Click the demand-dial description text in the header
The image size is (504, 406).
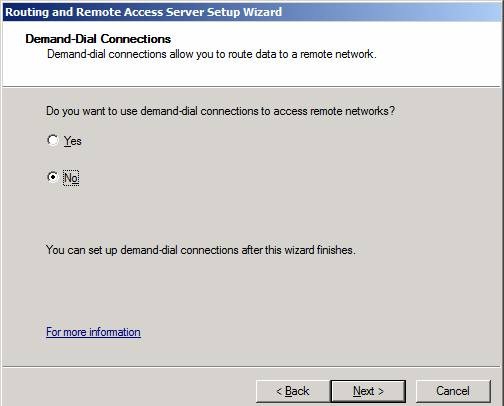[x=212, y=54]
